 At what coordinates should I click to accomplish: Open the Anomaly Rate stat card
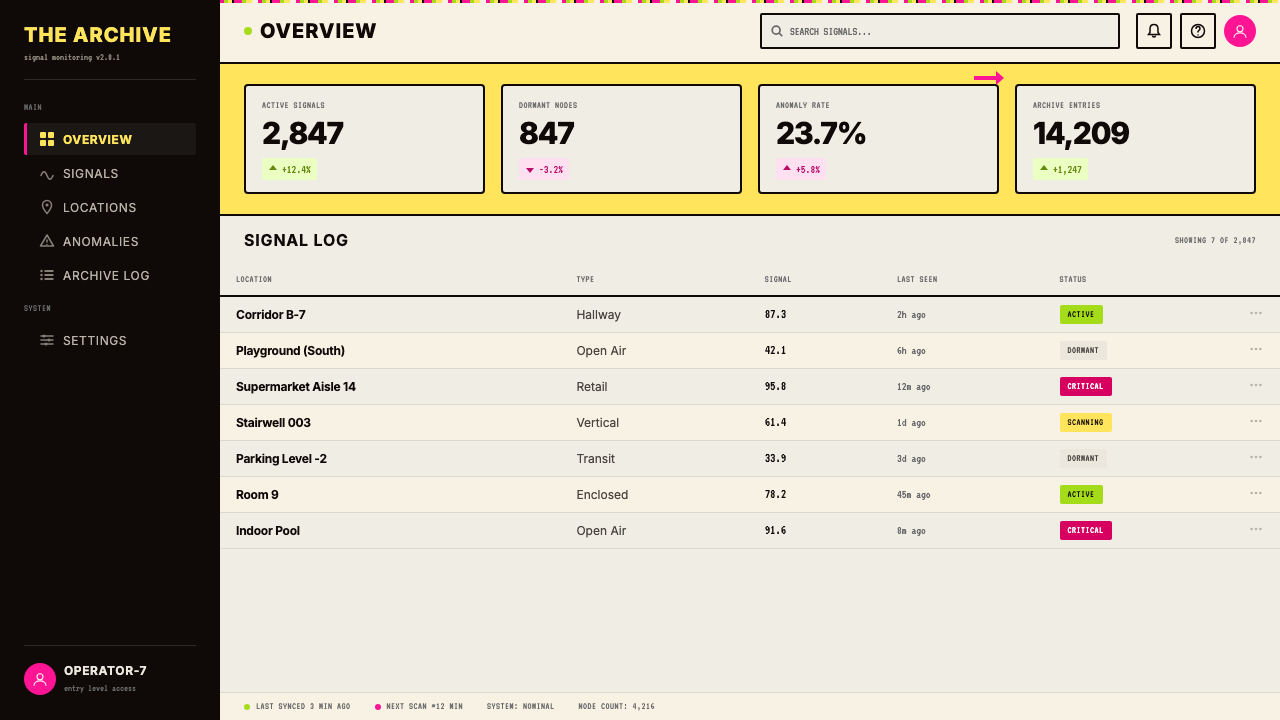878,139
